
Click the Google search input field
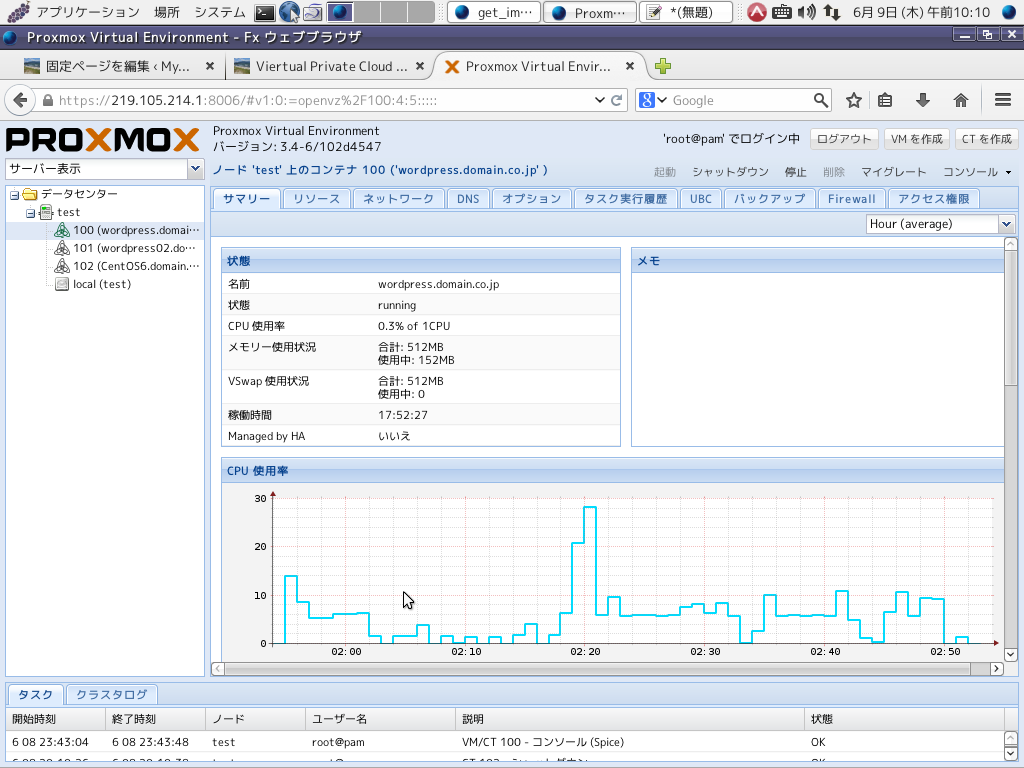coord(740,100)
